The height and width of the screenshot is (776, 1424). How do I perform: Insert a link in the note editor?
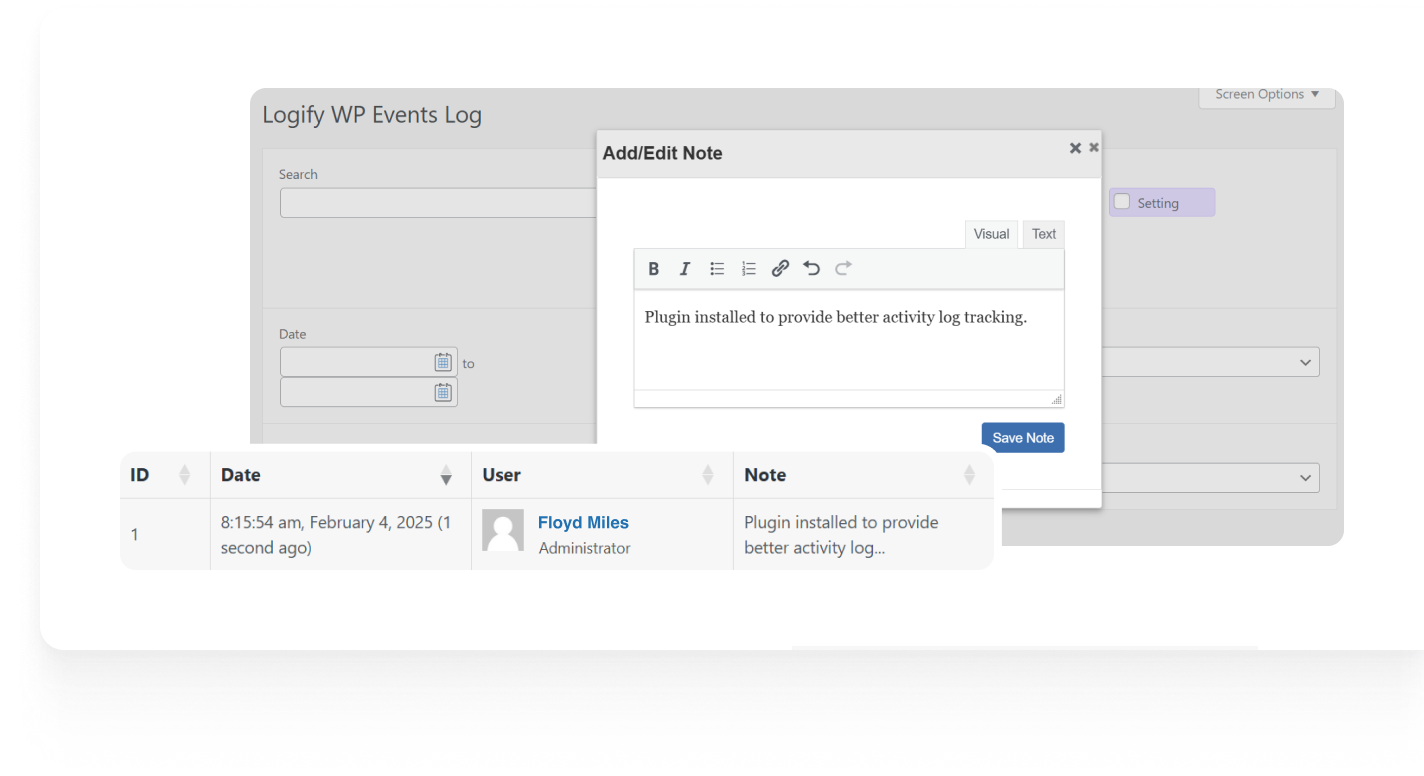coord(780,268)
